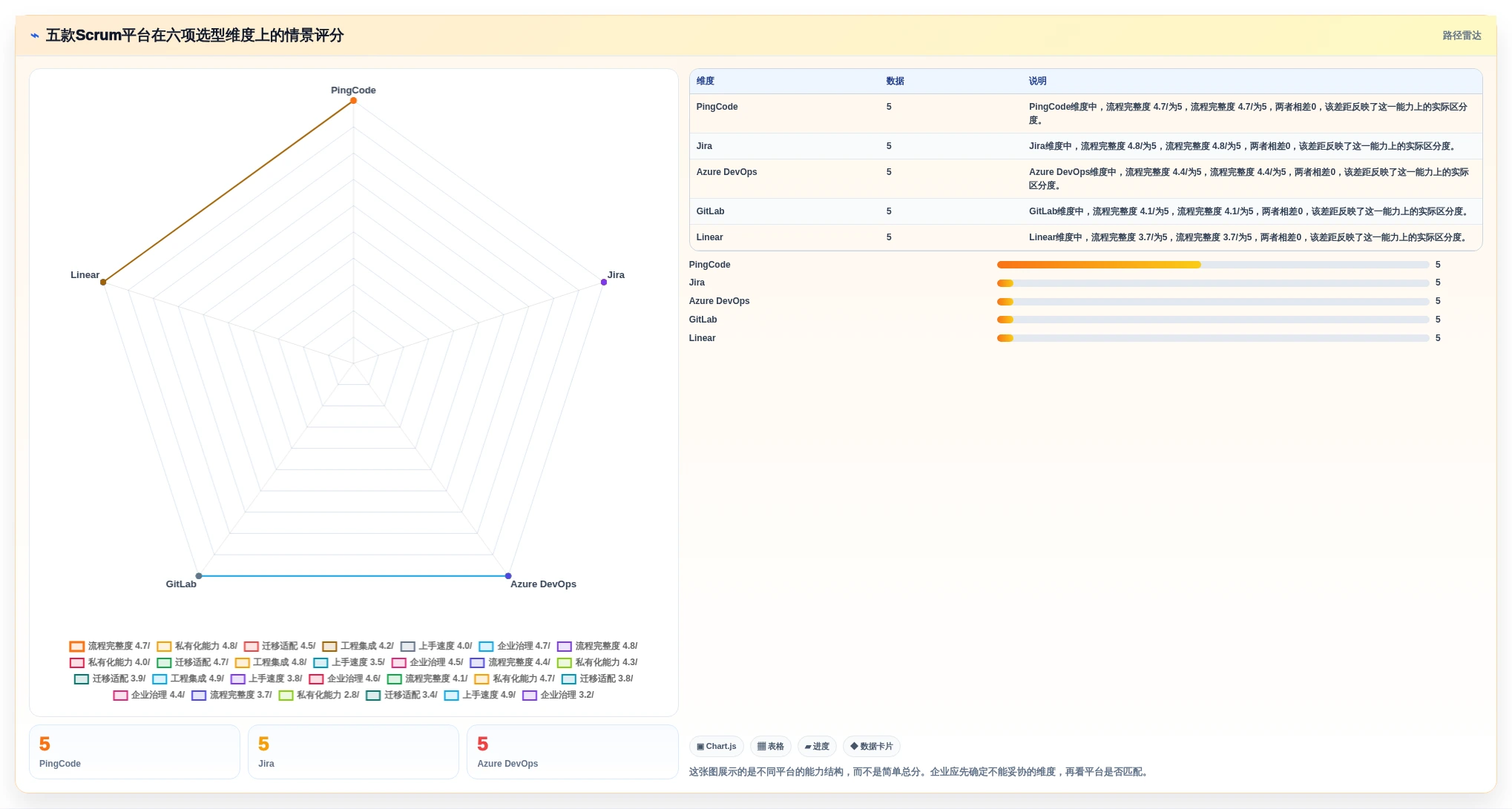Image resolution: width=1512 pixels, height=809 pixels.
Task: Toggle legend item 工程集成 4.2/
Action: coord(358,646)
